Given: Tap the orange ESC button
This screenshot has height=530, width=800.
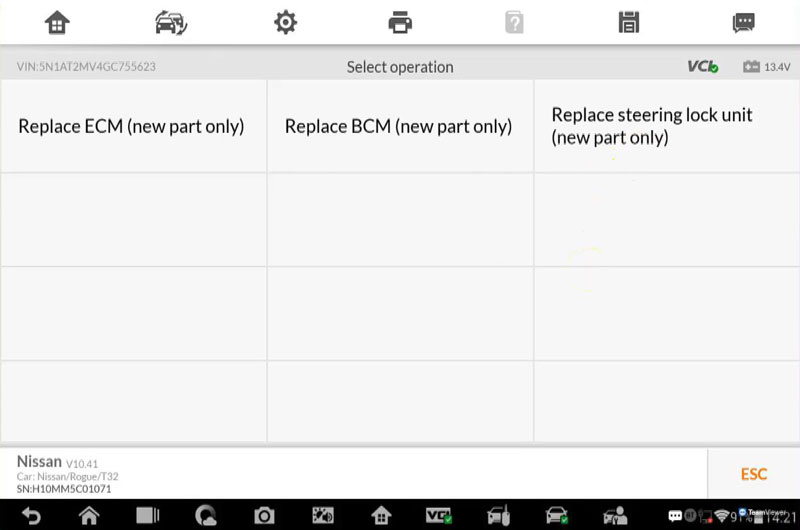Looking at the screenshot, I should [754, 474].
